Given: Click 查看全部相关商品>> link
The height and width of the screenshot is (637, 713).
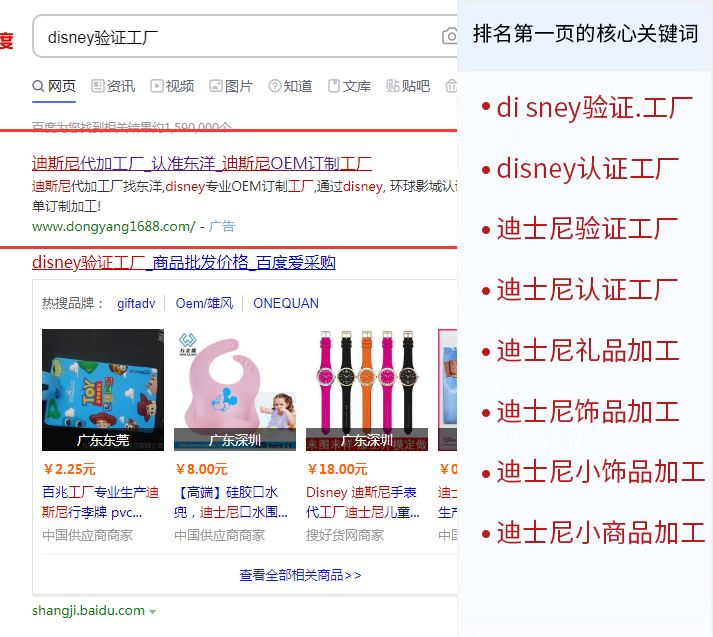Looking at the screenshot, I should [x=300, y=575].
